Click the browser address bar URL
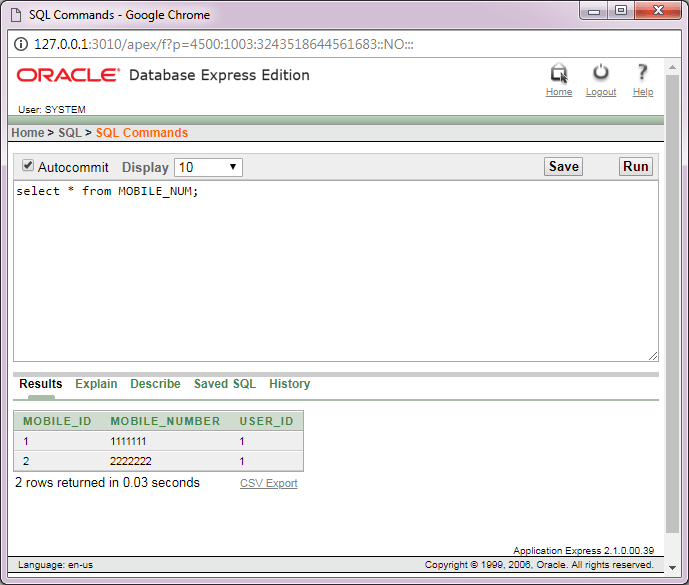The height and width of the screenshot is (585, 689). [x=224, y=44]
